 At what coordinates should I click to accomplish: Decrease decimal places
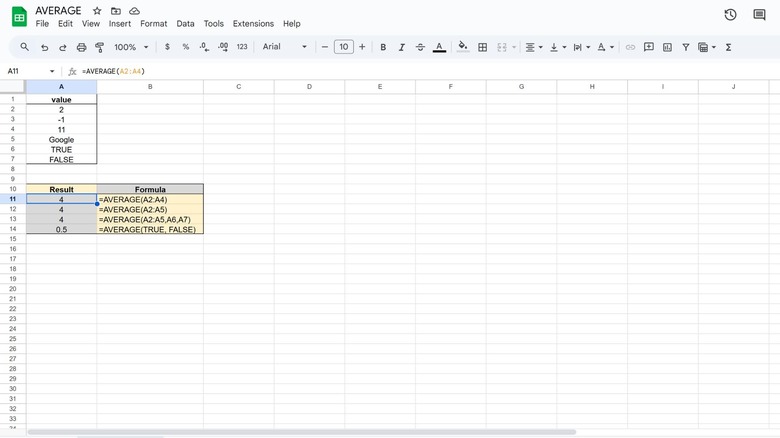pyautogui.click(x=204, y=47)
